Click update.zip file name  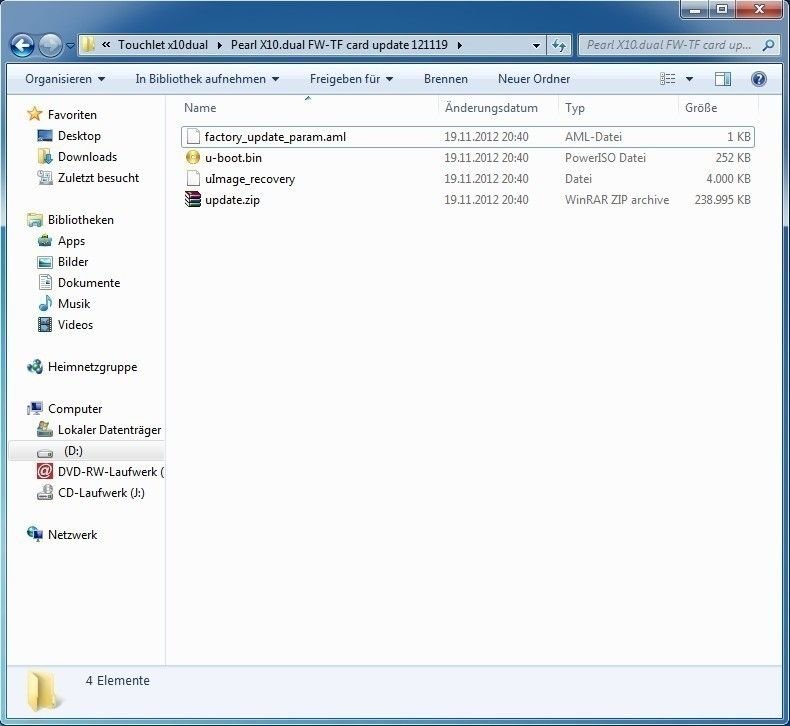tap(232, 200)
